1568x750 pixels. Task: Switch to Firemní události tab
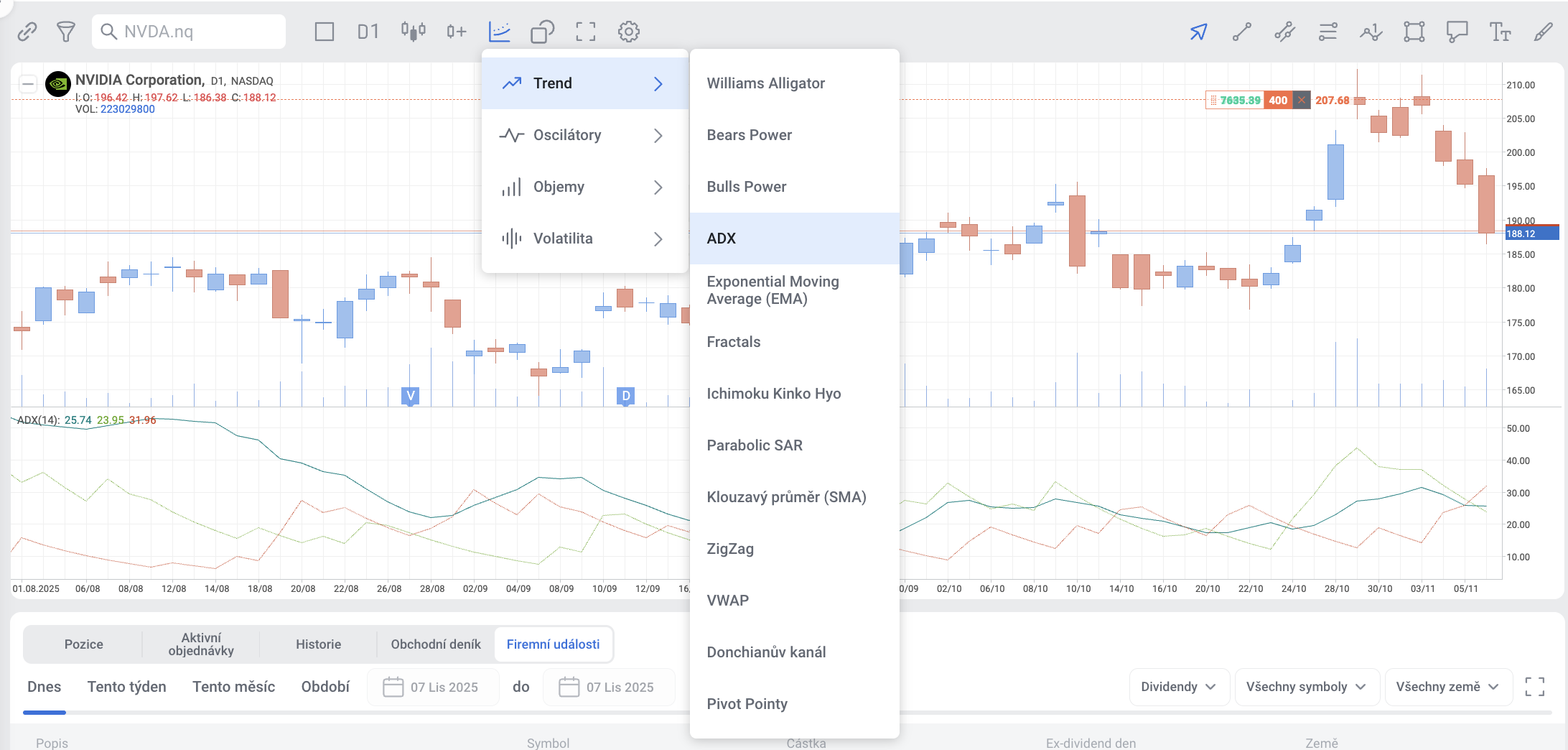pos(554,644)
